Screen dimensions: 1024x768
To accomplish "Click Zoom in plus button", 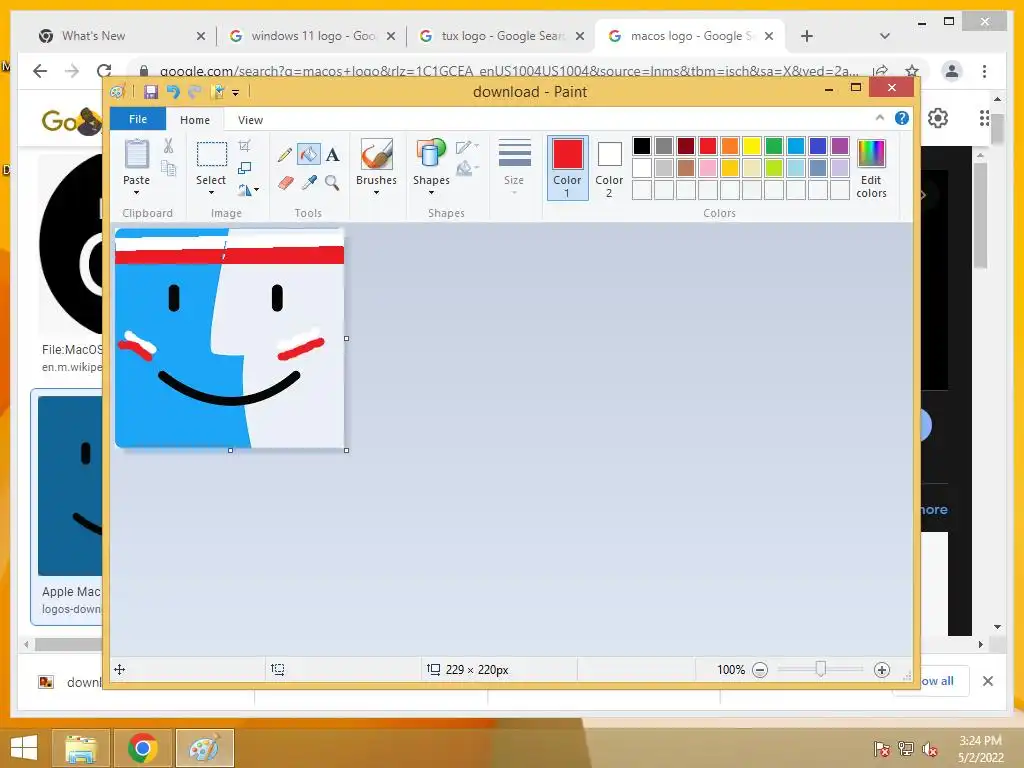I will tap(882, 669).
